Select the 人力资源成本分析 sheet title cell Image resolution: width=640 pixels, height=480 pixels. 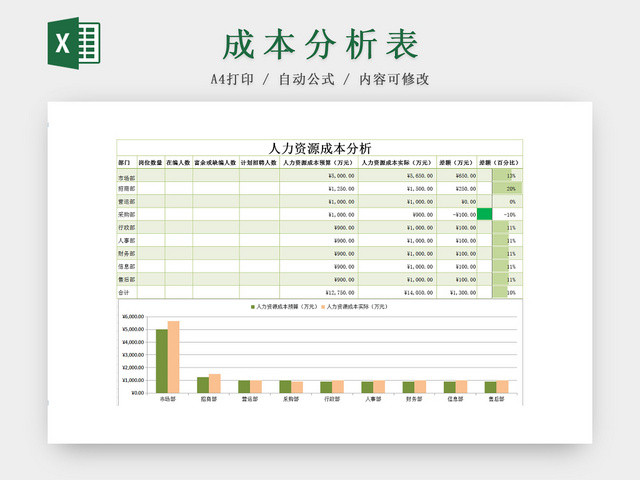pos(320,148)
